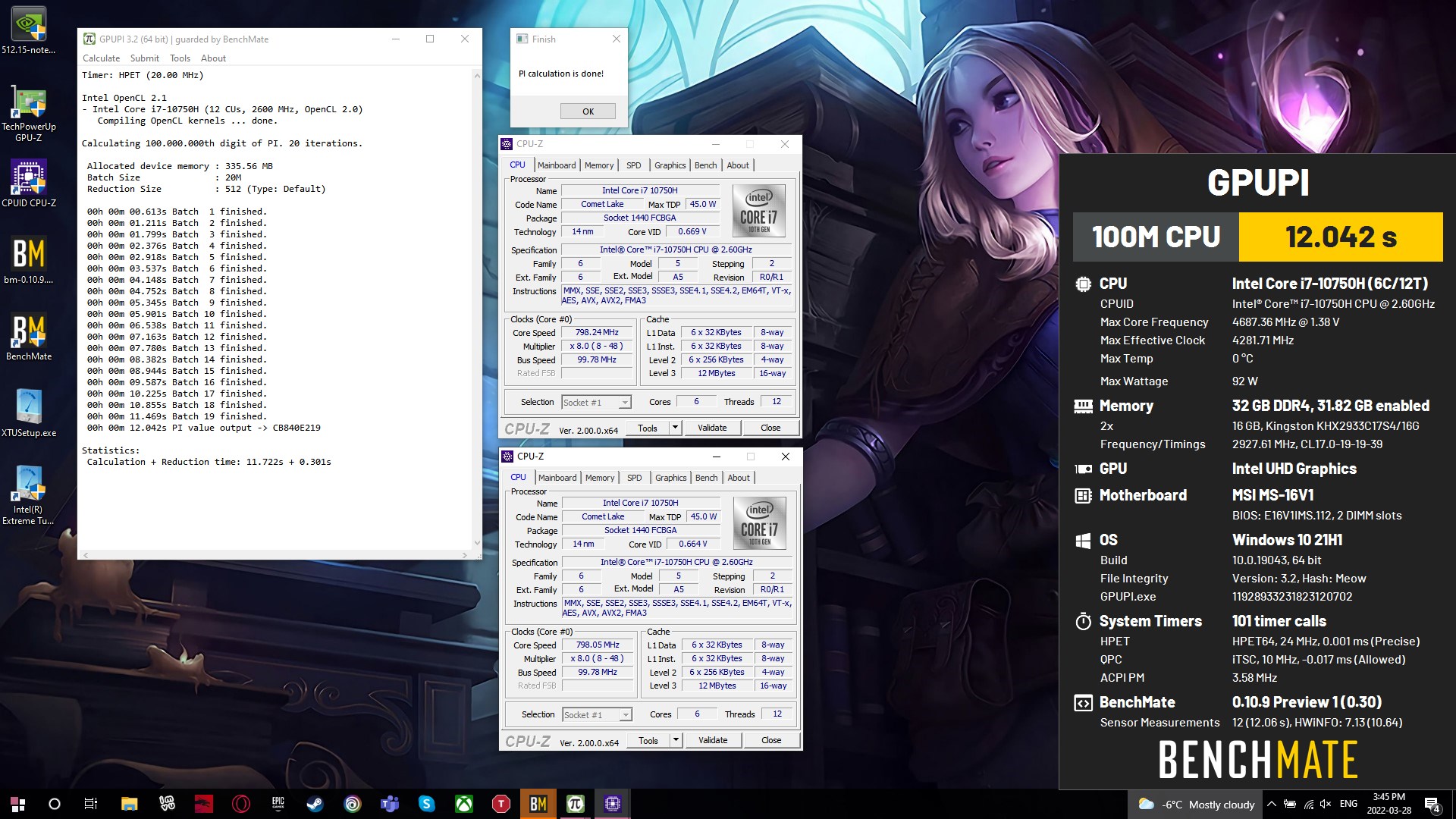Open Task View on the taskbar

coord(90,804)
